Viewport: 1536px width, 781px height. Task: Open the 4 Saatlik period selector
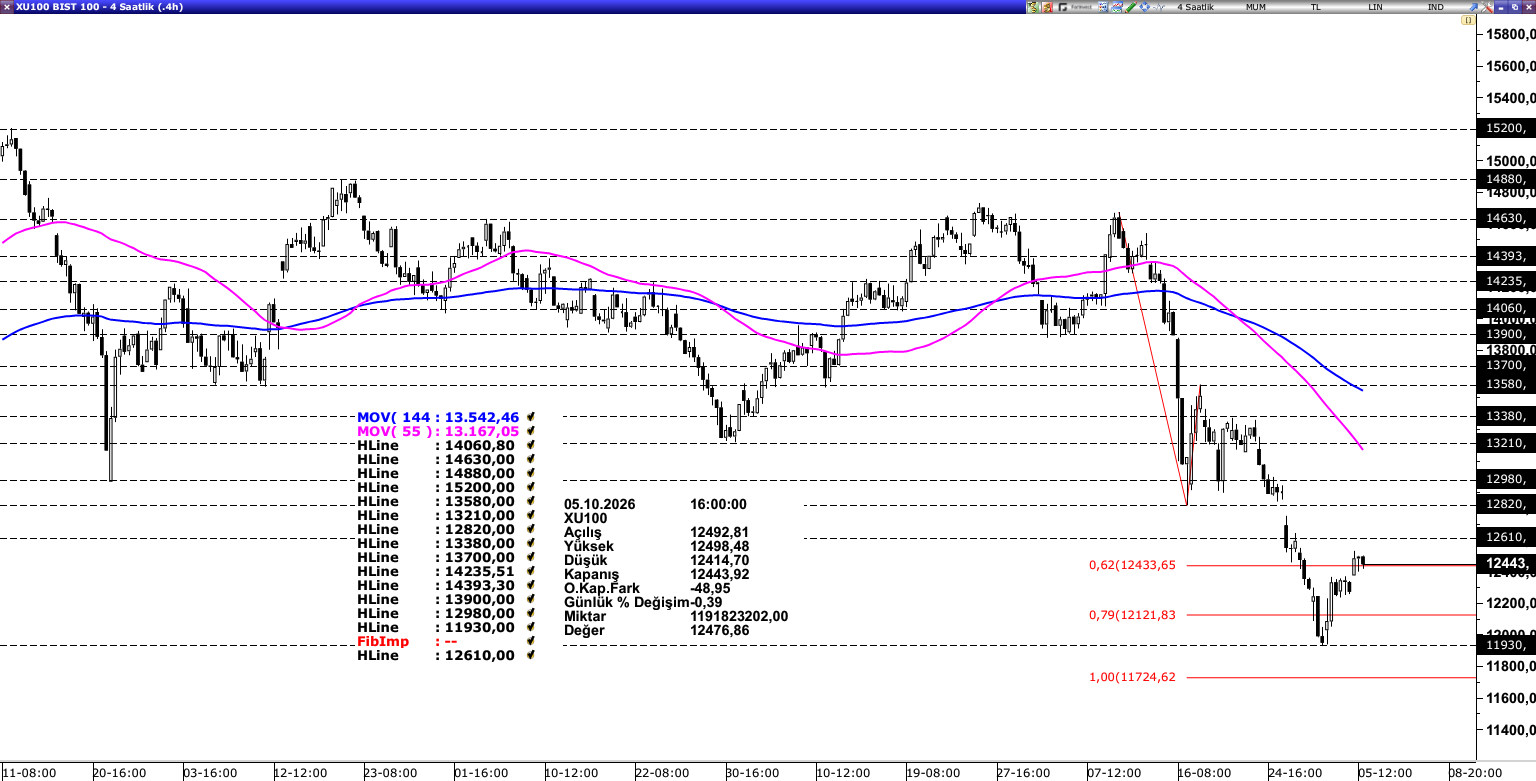[x=1195, y=7]
